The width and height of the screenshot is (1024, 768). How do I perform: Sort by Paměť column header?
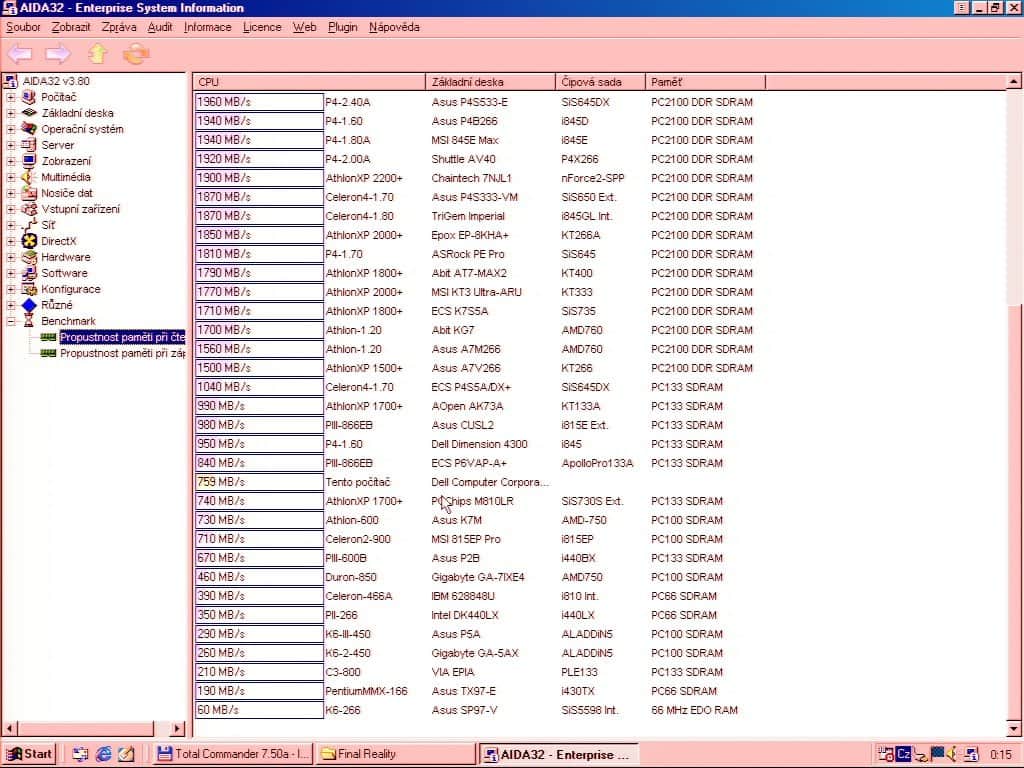tap(705, 82)
